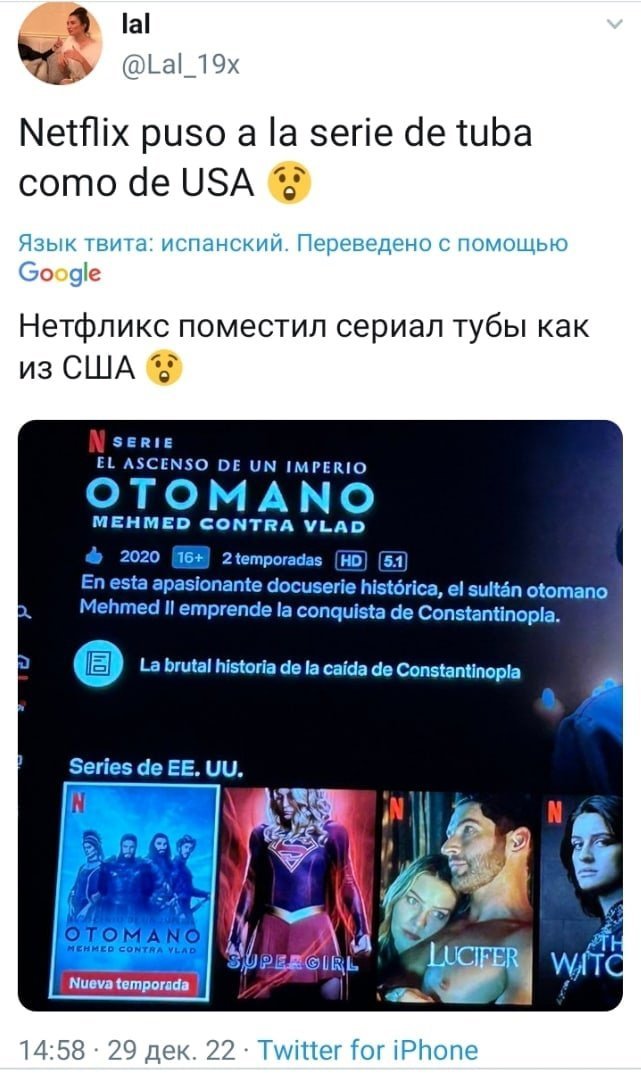
Task: Open the Supergirl poster thumbnail
Action: (x=298, y=892)
